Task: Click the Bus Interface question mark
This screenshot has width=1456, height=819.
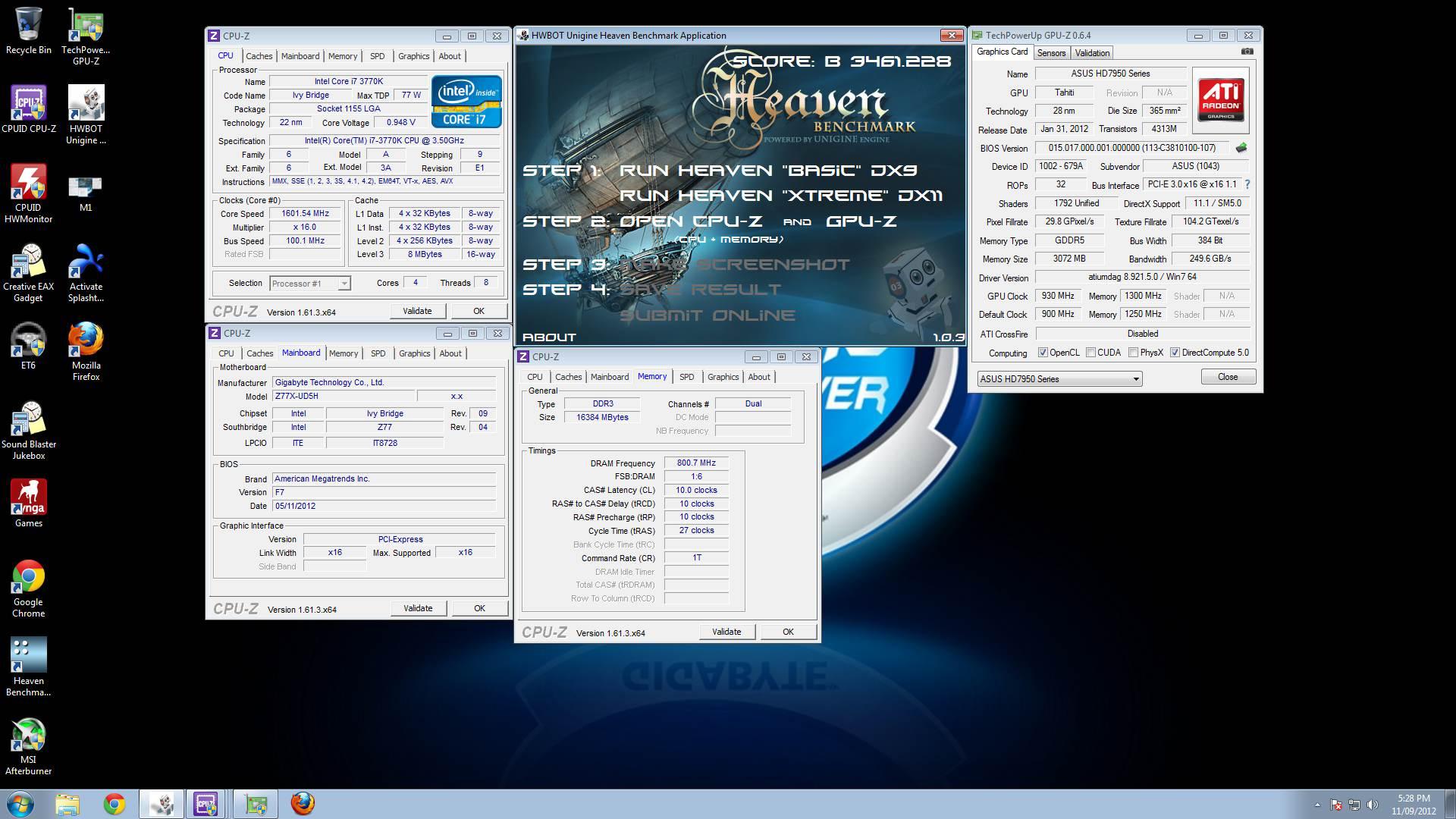Action: [x=1247, y=184]
